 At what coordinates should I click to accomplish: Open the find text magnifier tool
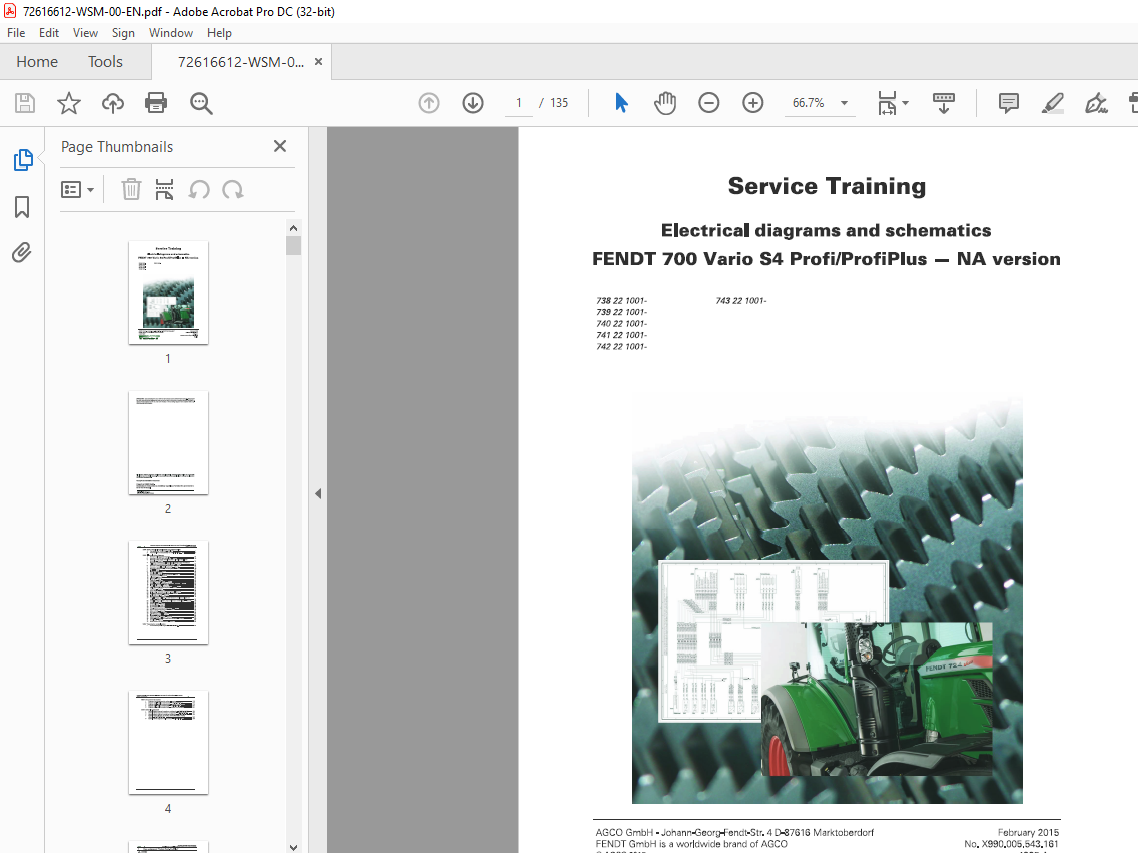tap(201, 103)
